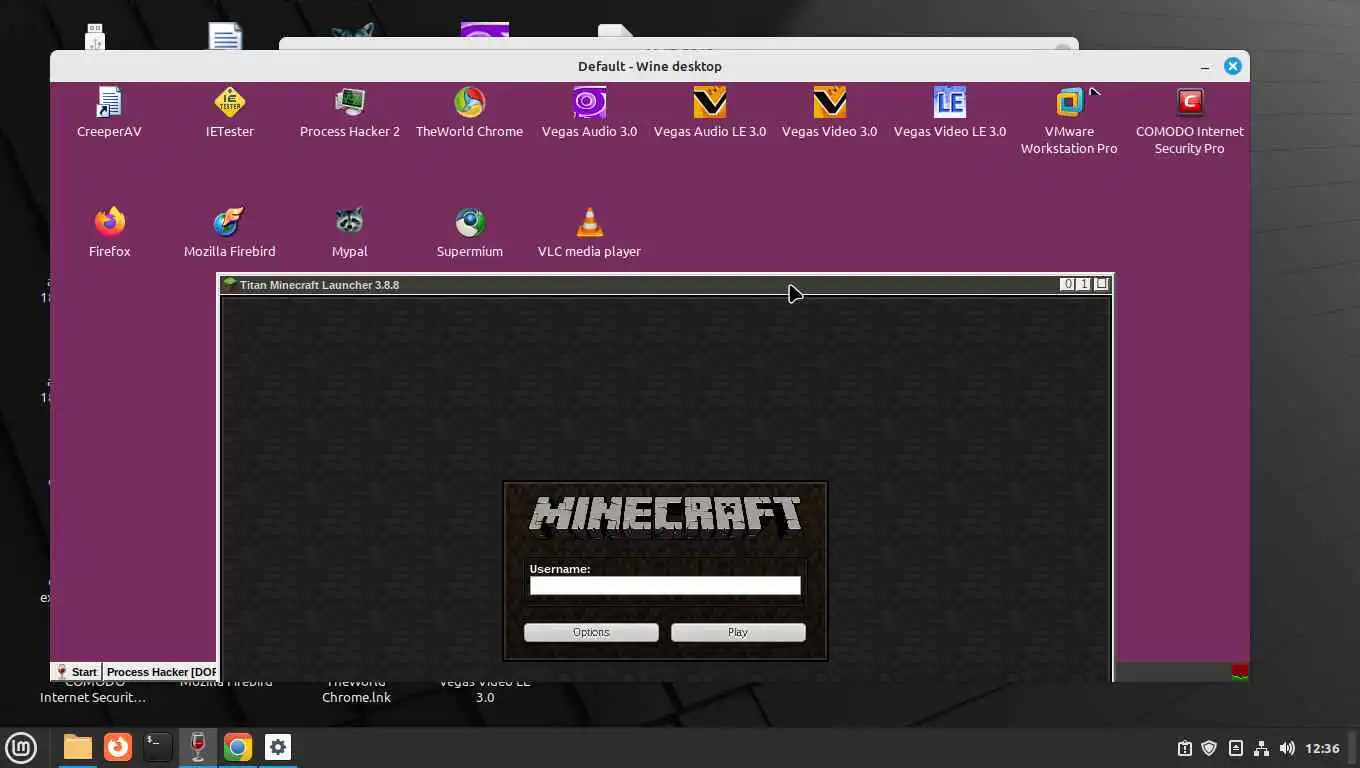Select the Firefox icon in Wine desktop

(110, 222)
